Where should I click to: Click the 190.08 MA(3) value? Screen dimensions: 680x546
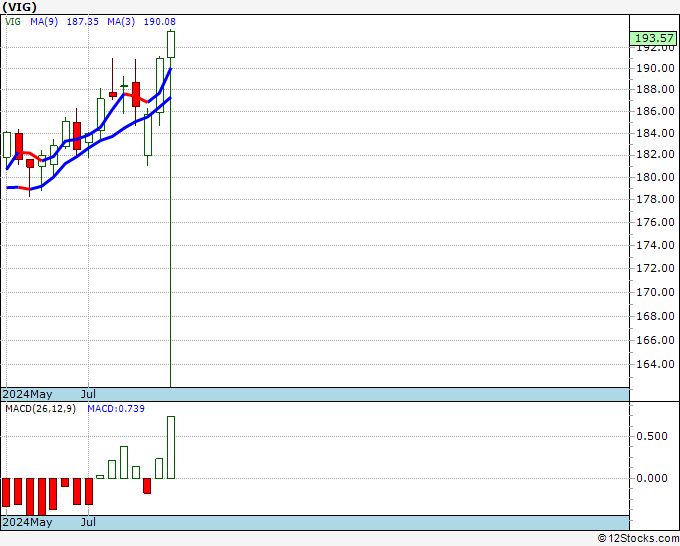coord(160,21)
